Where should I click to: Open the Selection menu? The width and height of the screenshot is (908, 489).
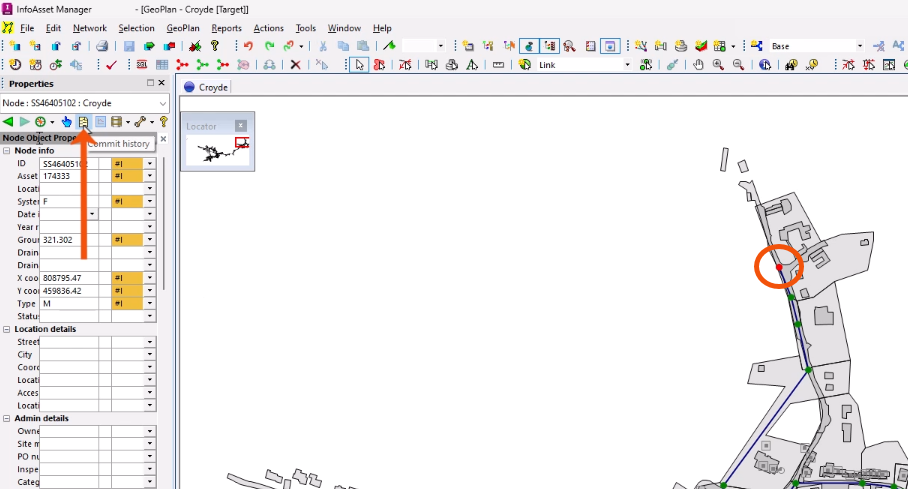point(136,28)
